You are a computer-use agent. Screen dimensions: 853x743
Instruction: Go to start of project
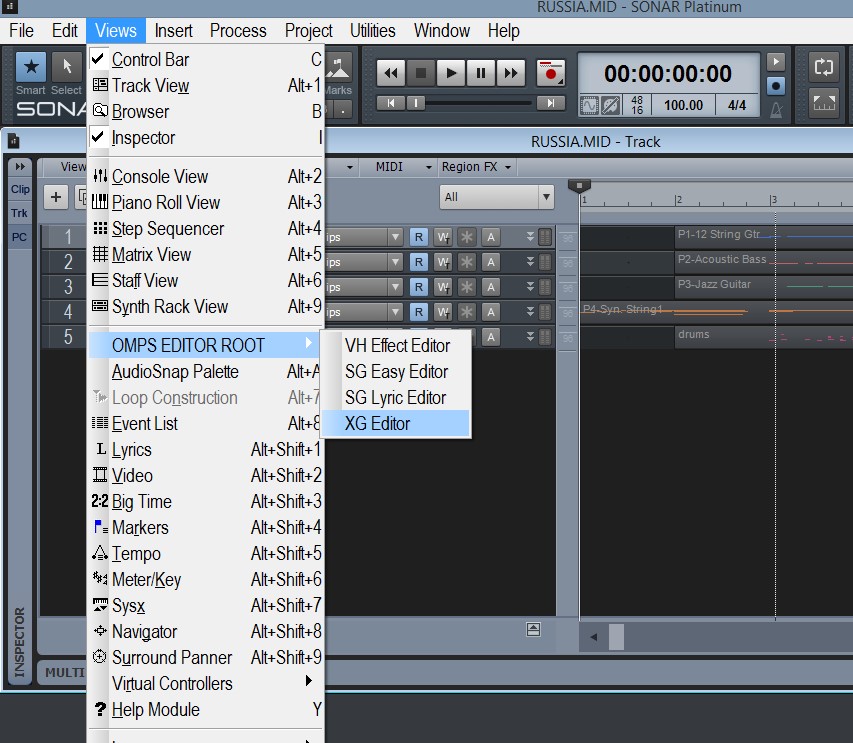pyautogui.click(x=391, y=103)
